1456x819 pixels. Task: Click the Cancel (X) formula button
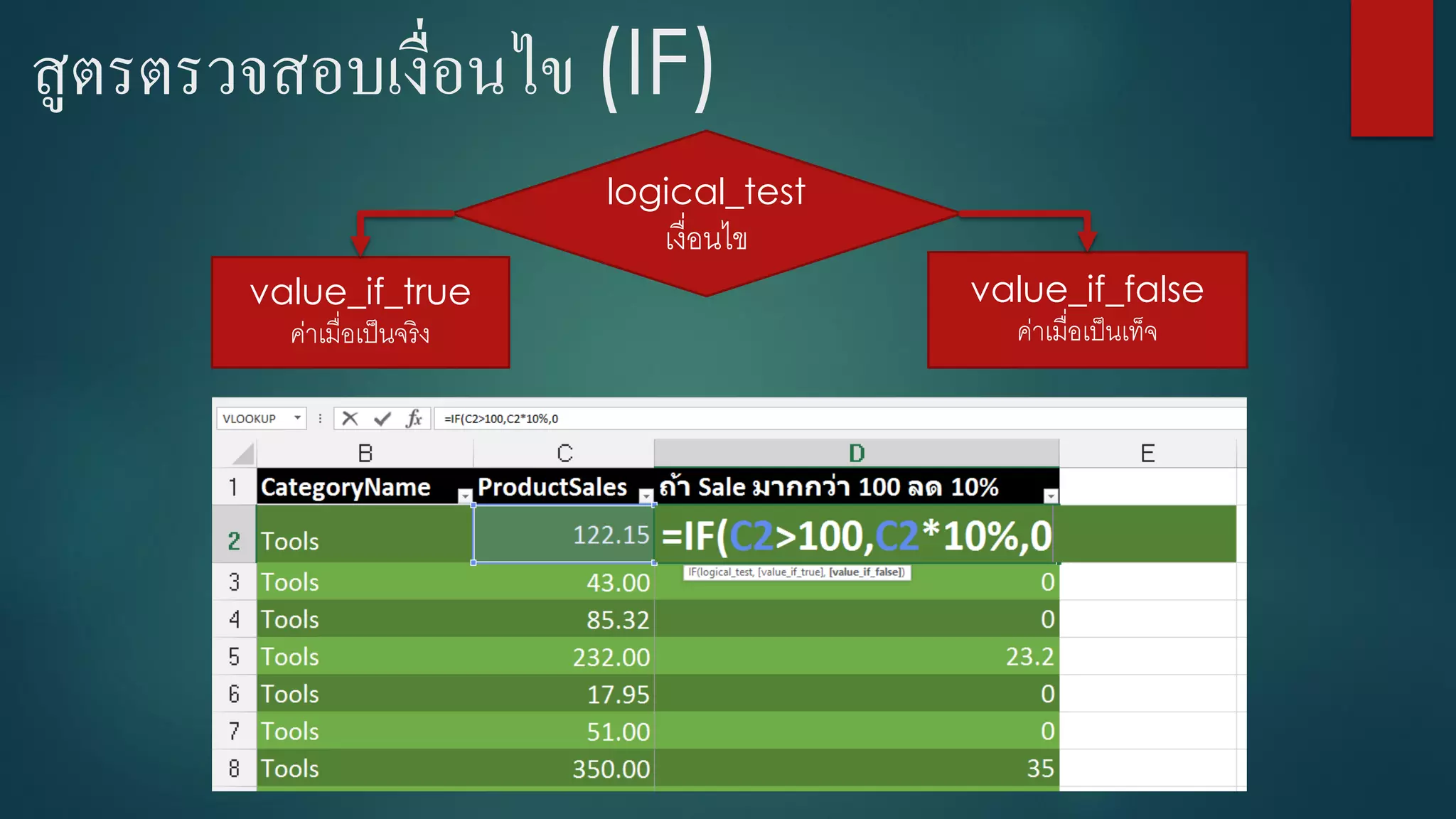click(350, 418)
